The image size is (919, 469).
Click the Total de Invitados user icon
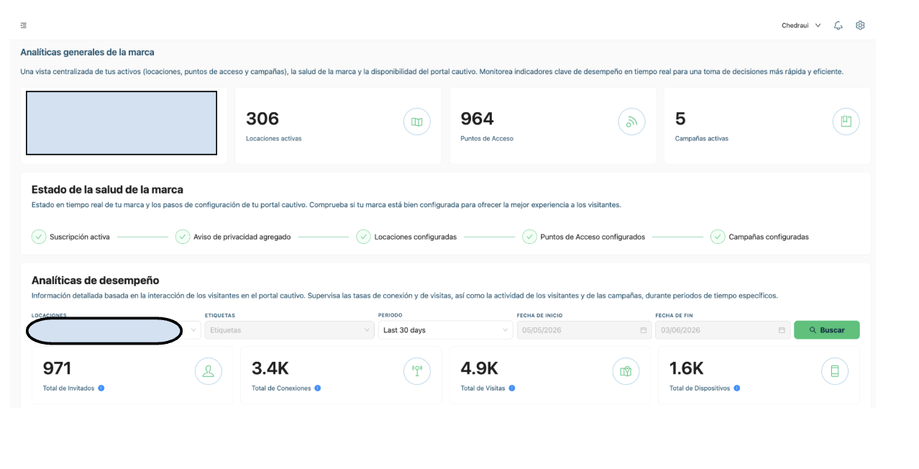coord(208,371)
